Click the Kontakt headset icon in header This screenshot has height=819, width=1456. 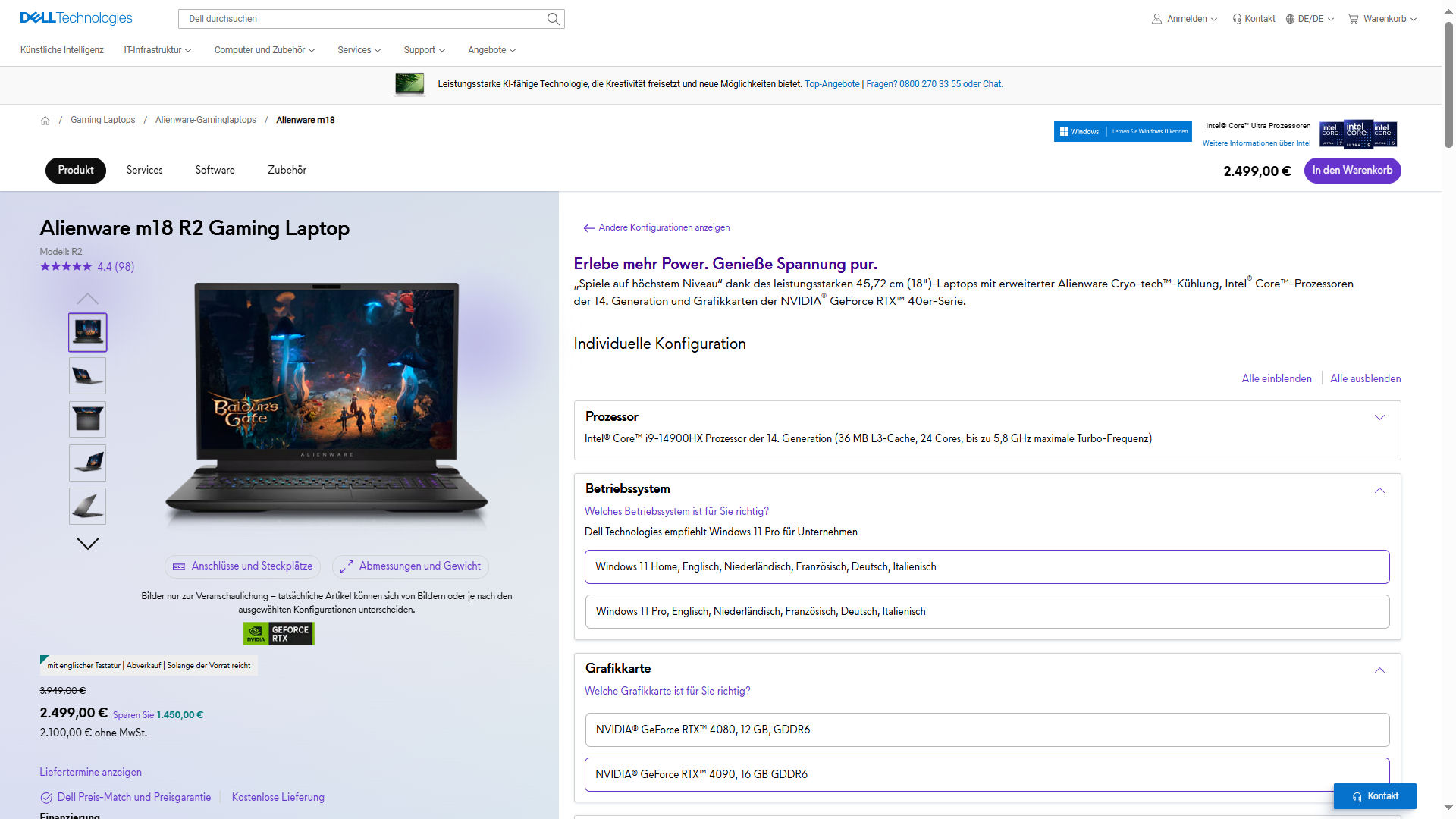(x=1237, y=19)
